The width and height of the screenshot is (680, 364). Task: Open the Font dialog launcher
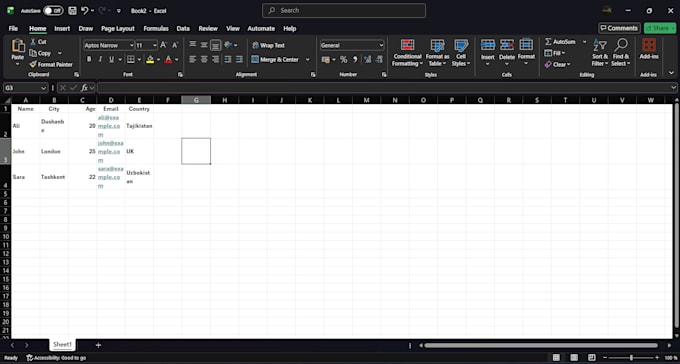[180, 75]
